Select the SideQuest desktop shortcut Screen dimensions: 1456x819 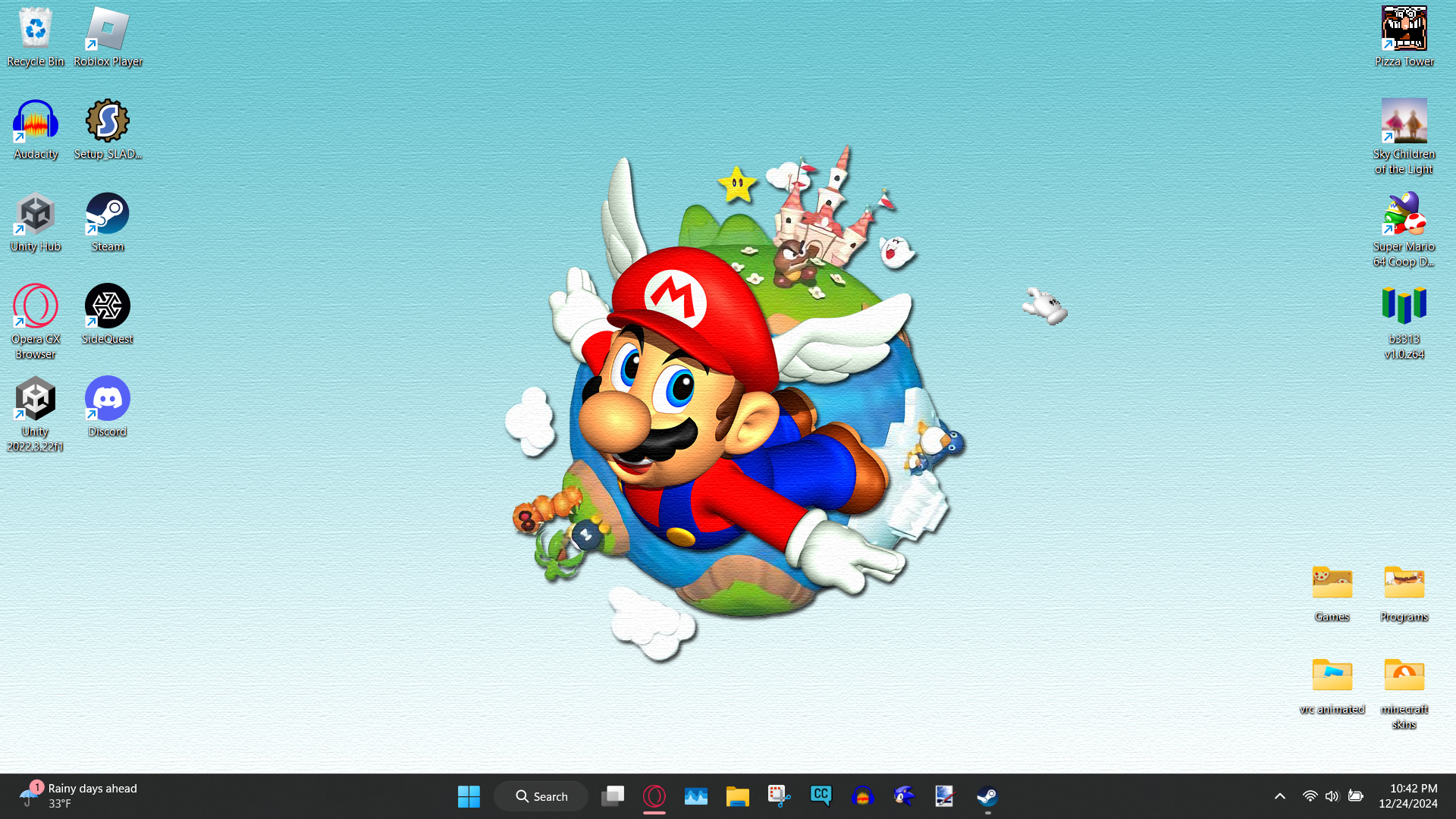[108, 315]
